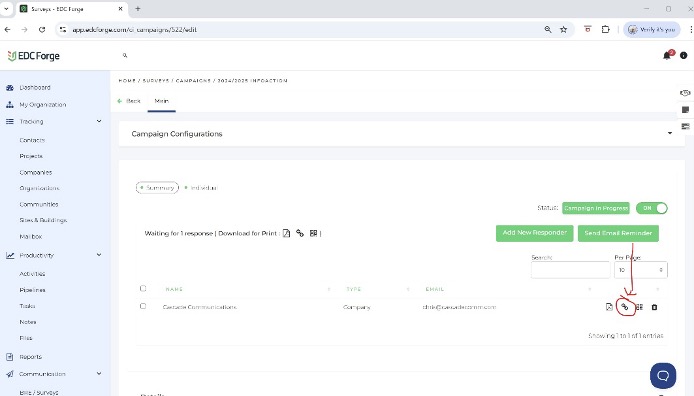Open the chat support bubble
Image resolution: width=694 pixels, height=396 pixels.
(663, 376)
